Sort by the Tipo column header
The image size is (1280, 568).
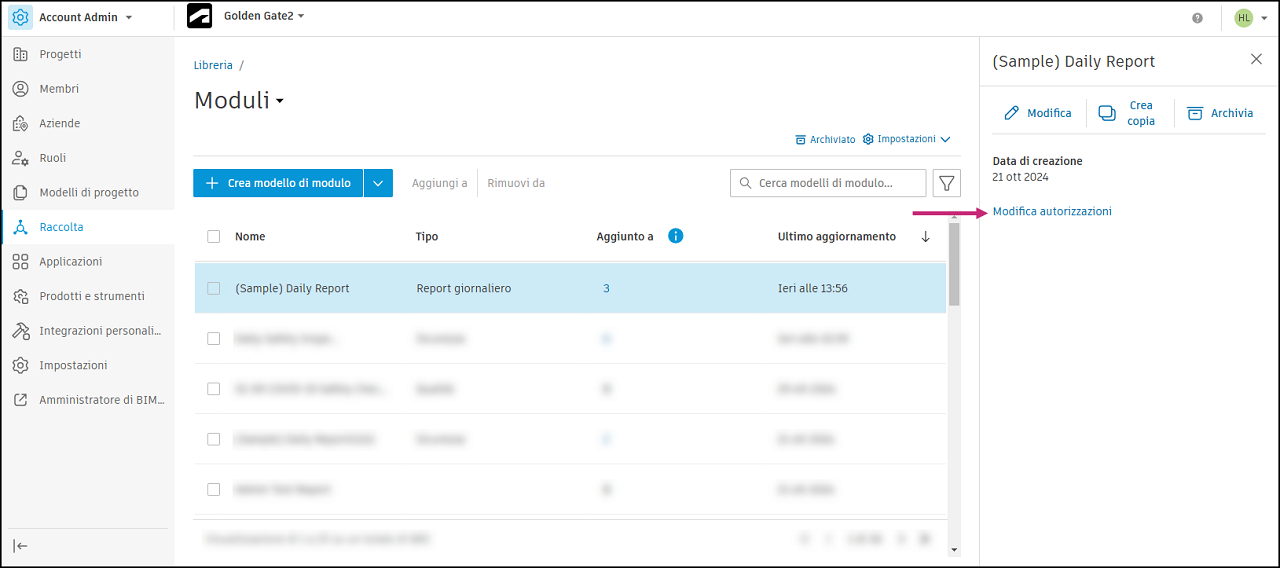pos(427,237)
